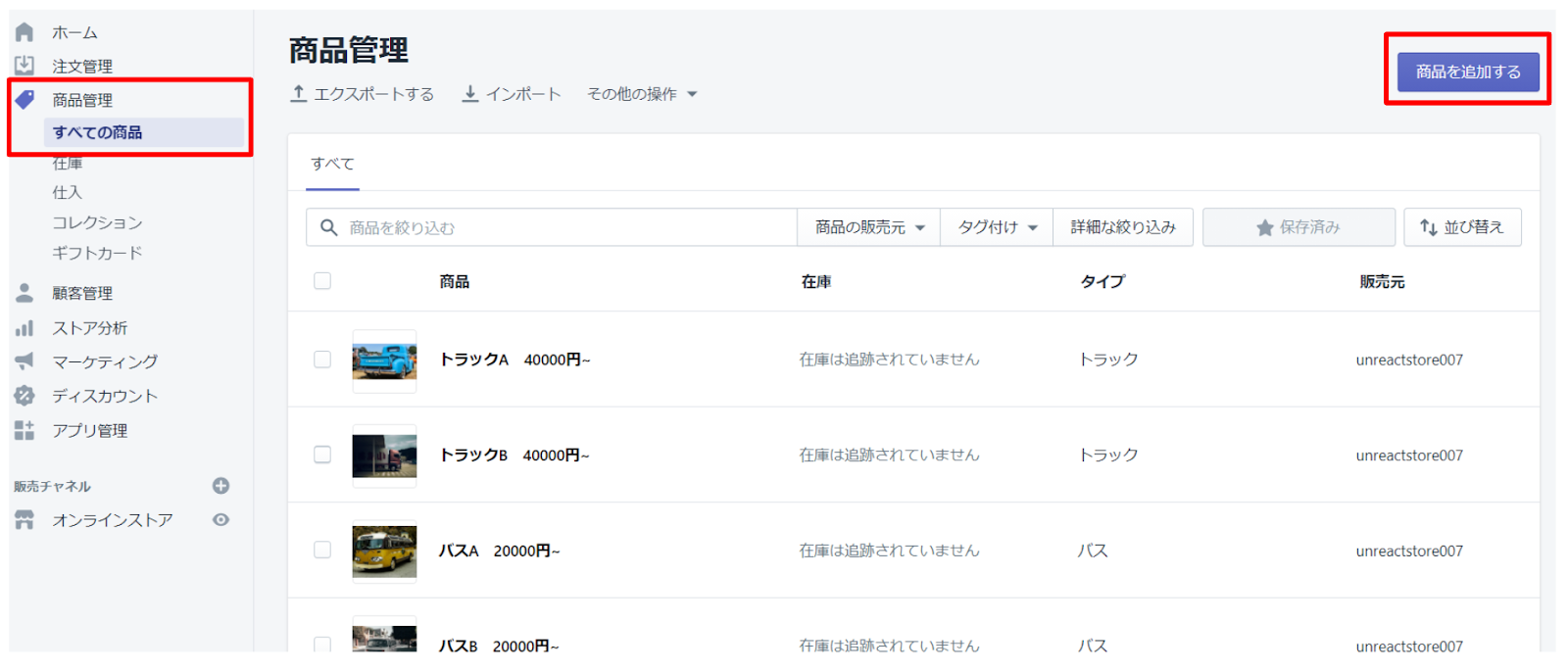Viewport: 1568px width, 672px height.
Task: Focus the 商品を絞り込む search field
Action: point(568,227)
